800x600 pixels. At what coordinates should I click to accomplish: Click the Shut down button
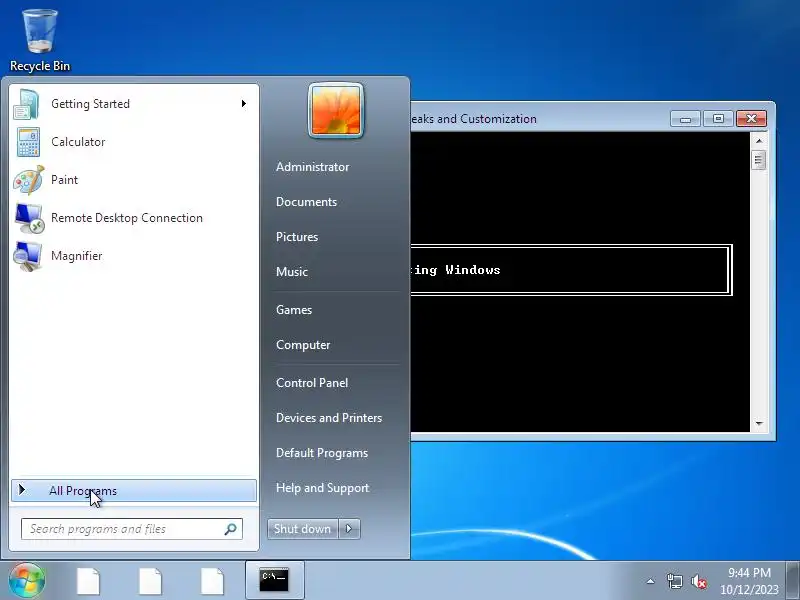click(x=303, y=529)
